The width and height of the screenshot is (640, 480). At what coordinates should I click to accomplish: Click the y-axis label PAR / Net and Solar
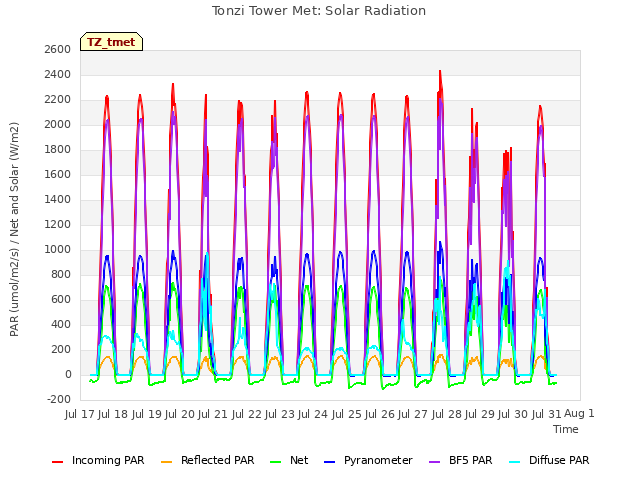tap(14, 229)
